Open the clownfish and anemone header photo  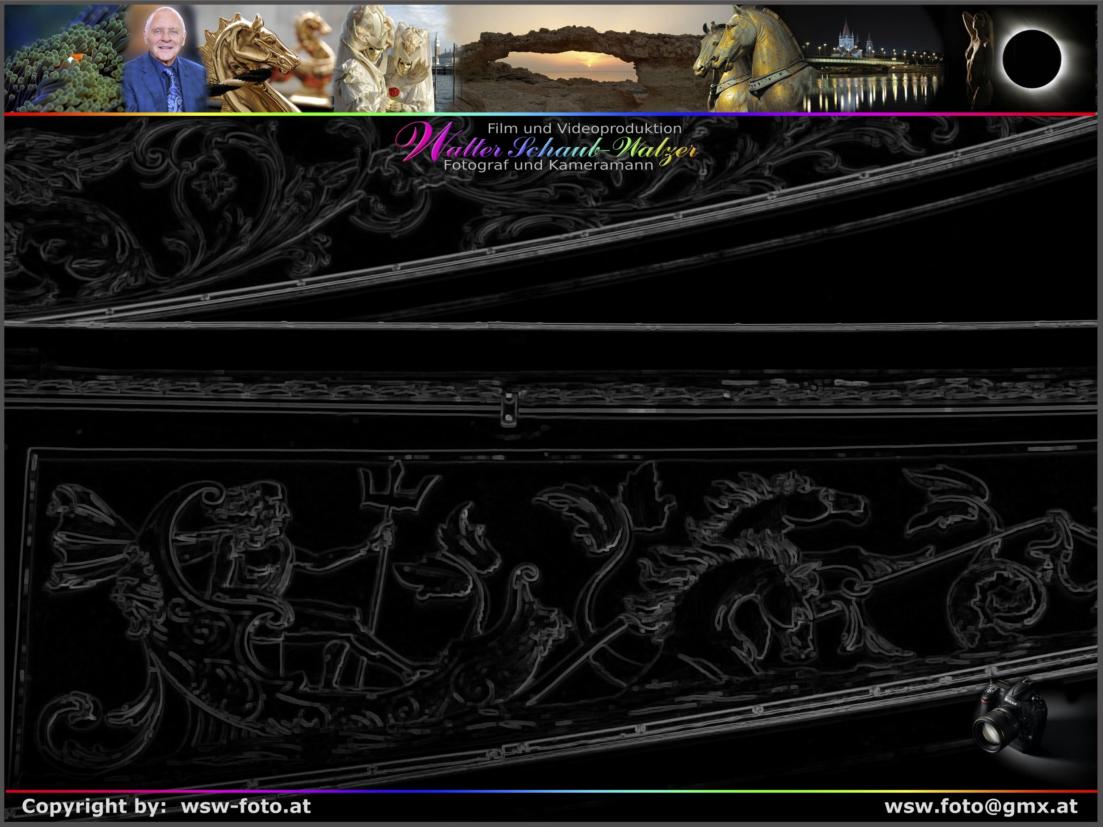(64, 59)
